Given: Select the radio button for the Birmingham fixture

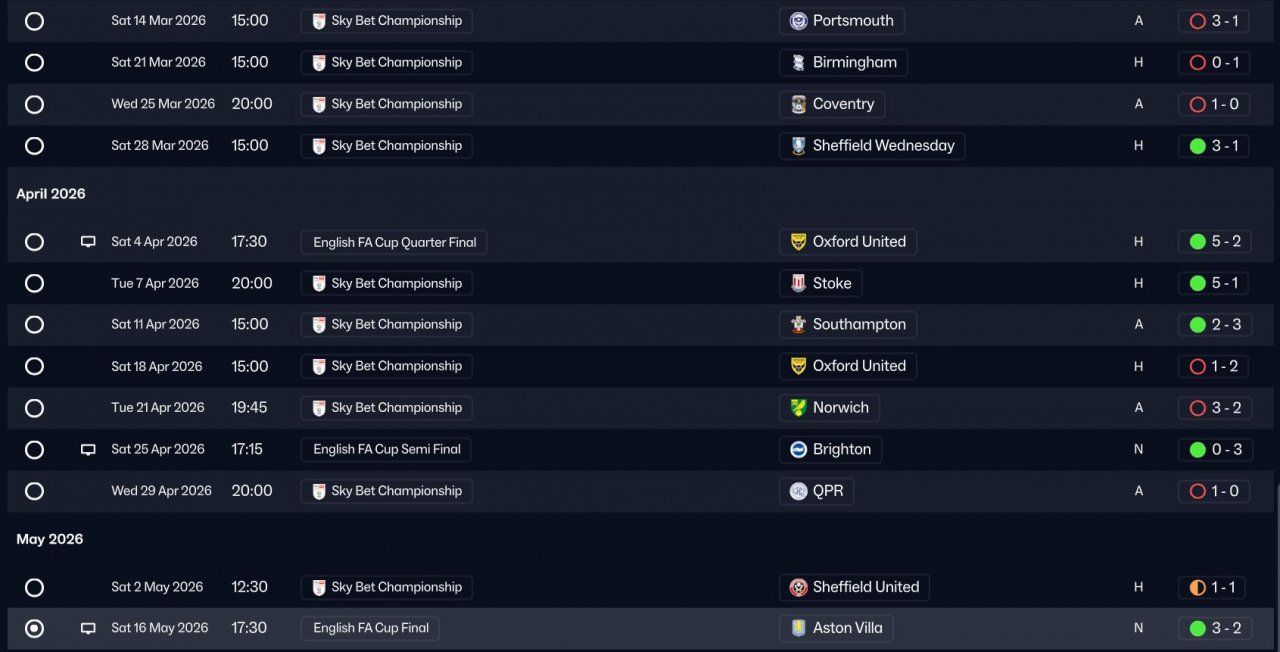Looking at the screenshot, I should click(34, 63).
